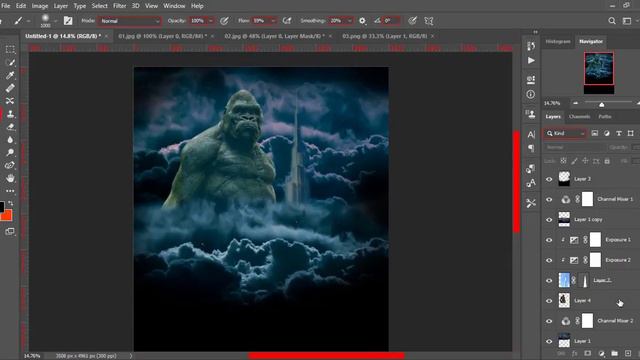Expand the Opacity value arrow

pos(211,21)
